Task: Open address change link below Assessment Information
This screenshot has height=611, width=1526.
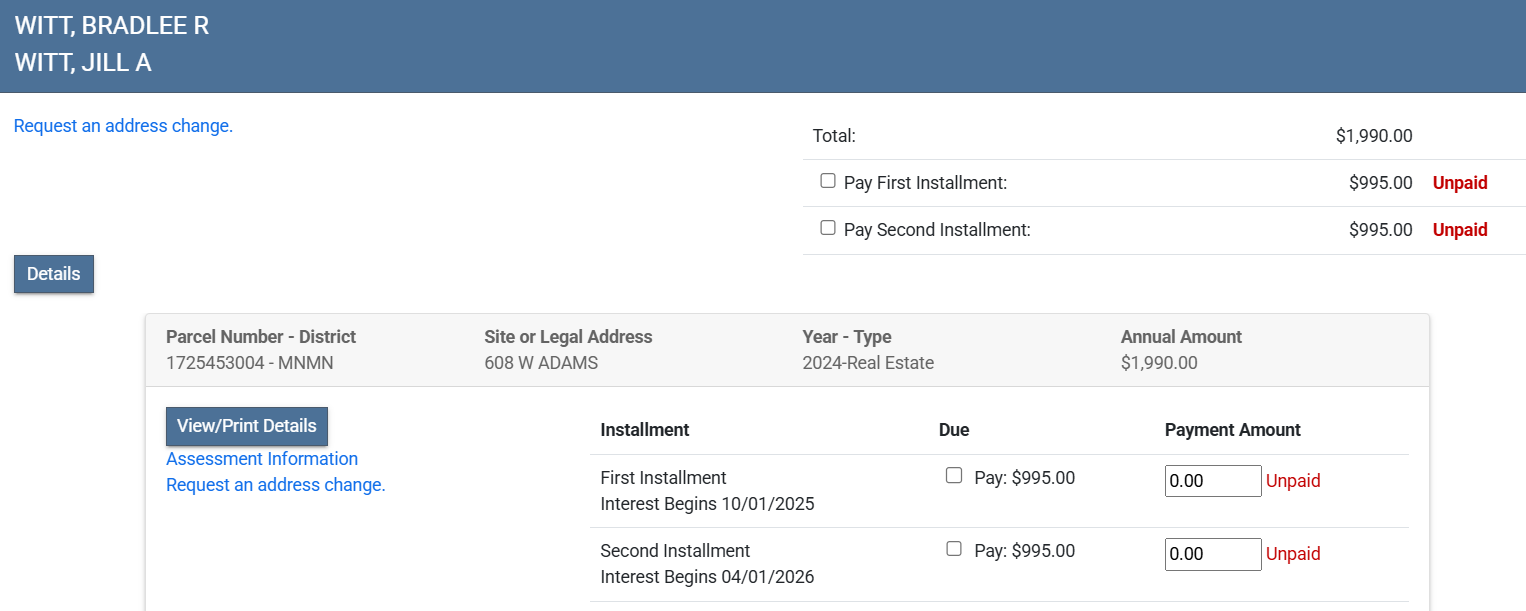Action: pos(275,485)
